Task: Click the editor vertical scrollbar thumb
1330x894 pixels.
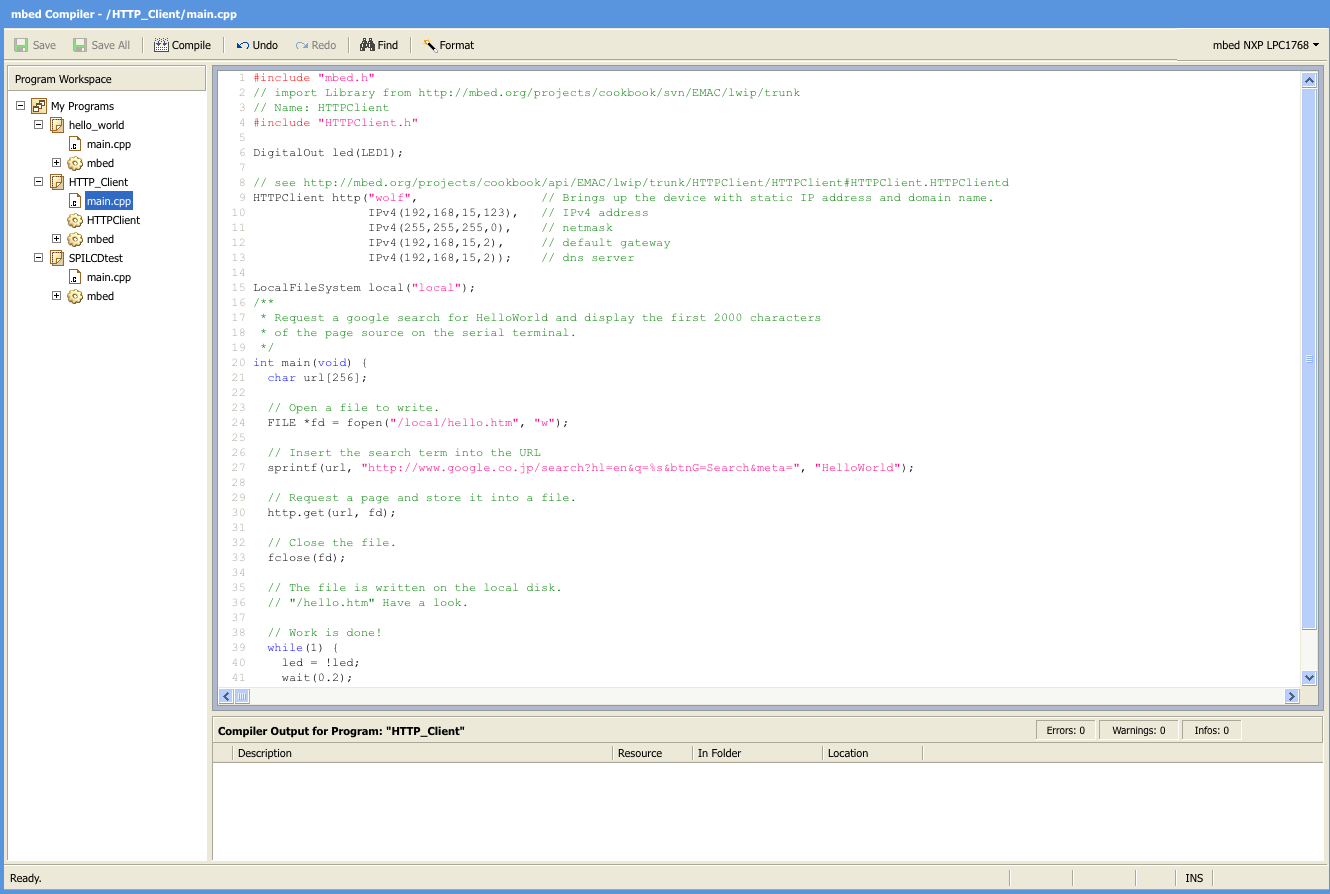Action: [x=1309, y=359]
